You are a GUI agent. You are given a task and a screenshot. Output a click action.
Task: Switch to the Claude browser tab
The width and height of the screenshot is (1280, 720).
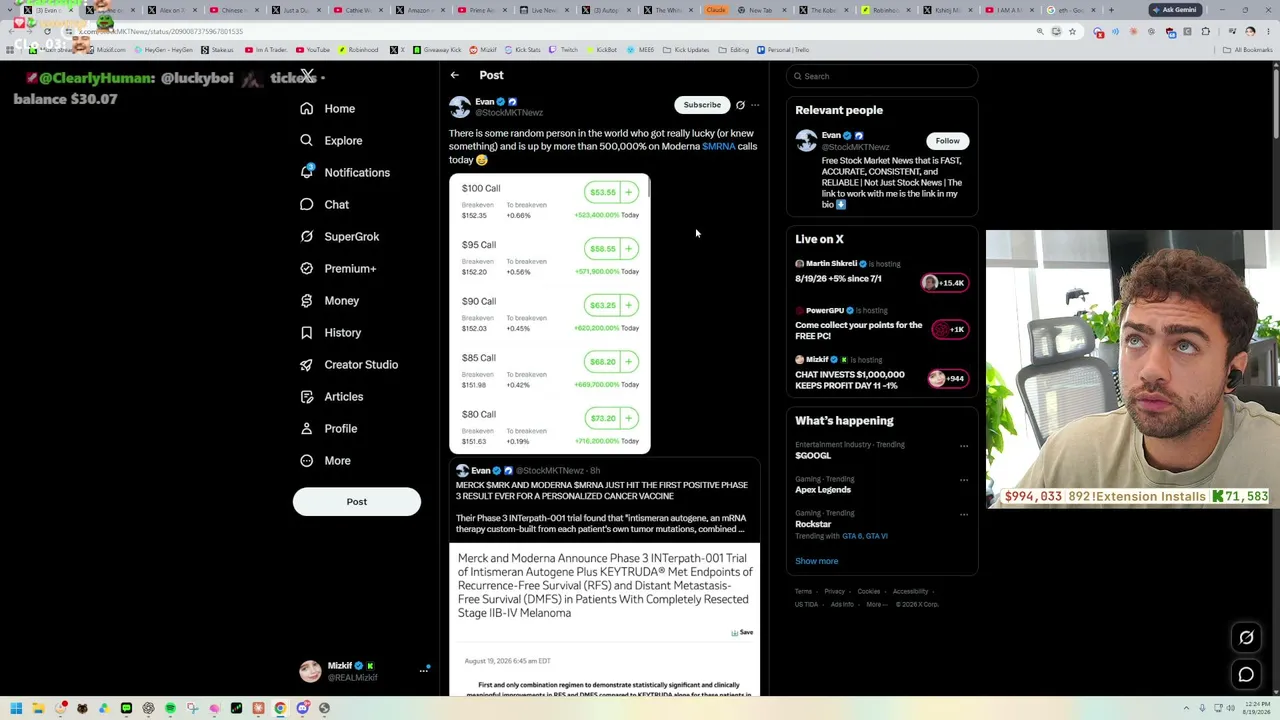[715, 10]
